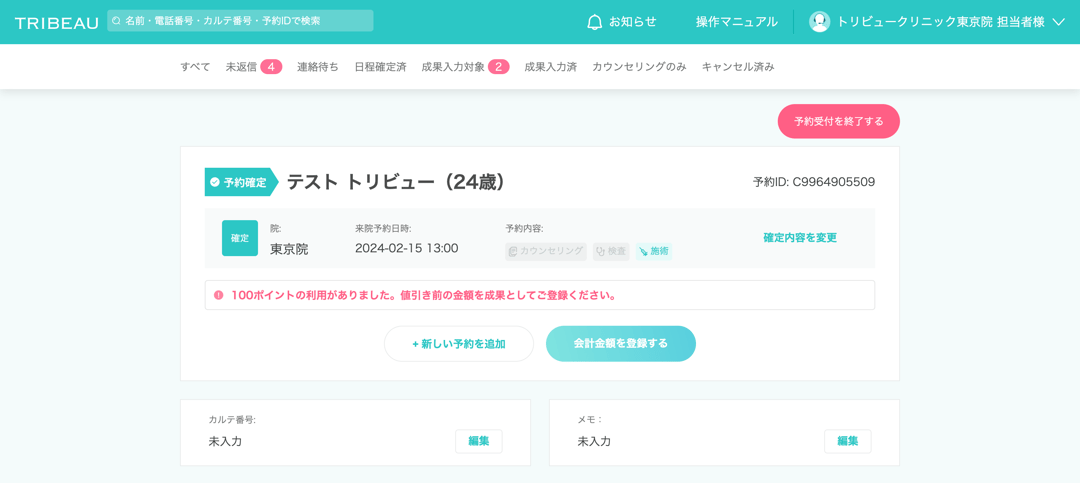Select the 成果入力対象 tab

click(x=465, y=67)
